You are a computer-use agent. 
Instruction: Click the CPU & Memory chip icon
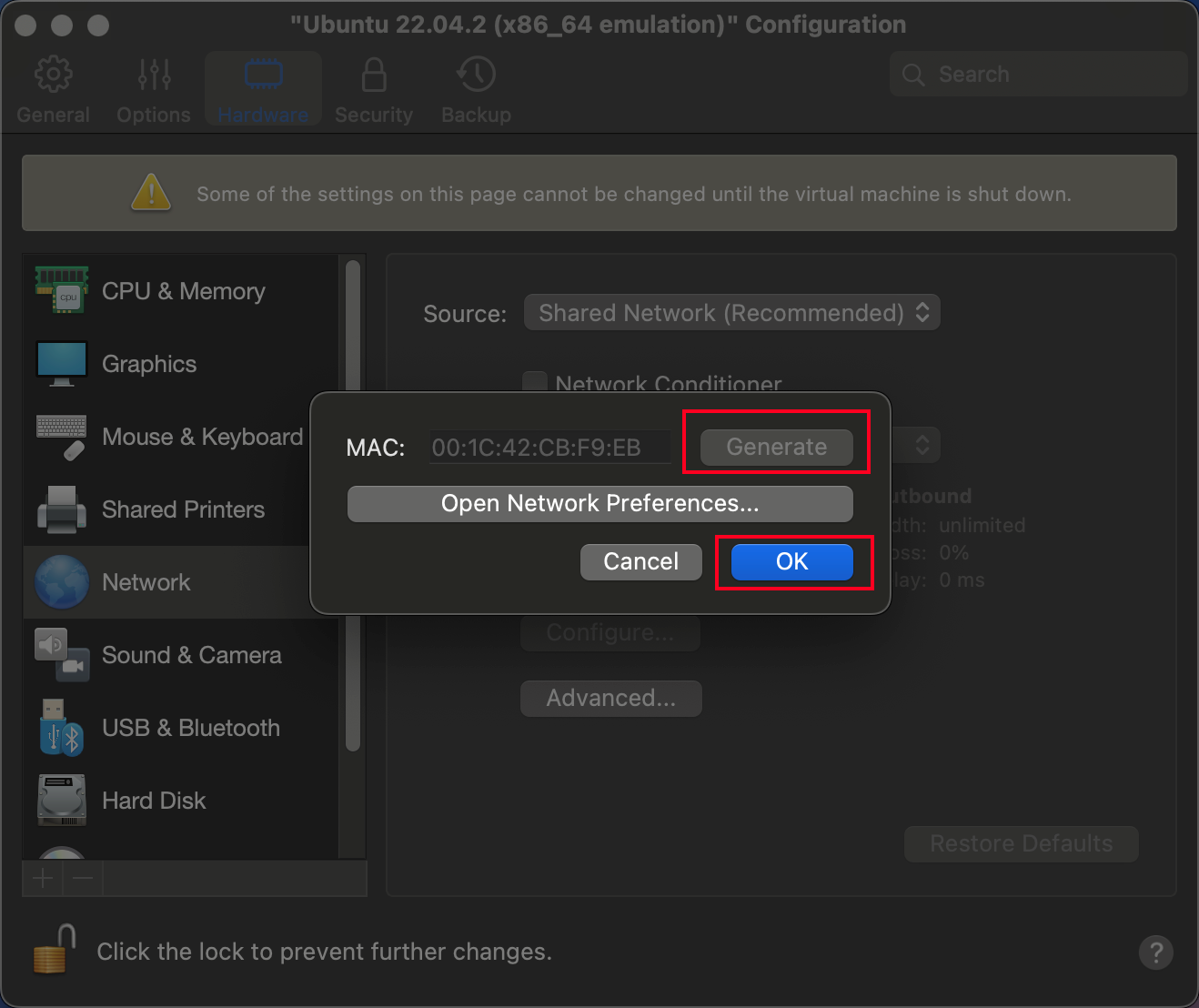pyautogui.click(x=62, y=290)
